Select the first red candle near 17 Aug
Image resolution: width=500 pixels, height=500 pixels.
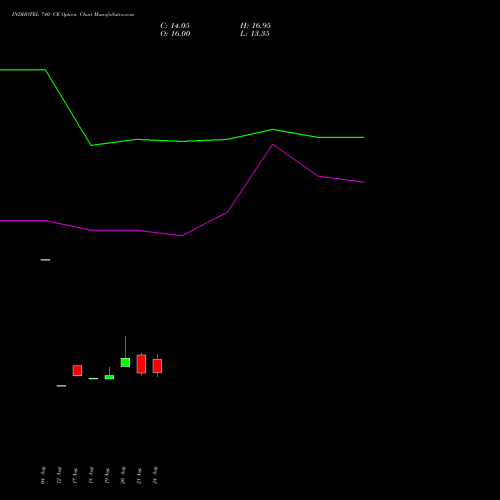(x=77, y=370)
